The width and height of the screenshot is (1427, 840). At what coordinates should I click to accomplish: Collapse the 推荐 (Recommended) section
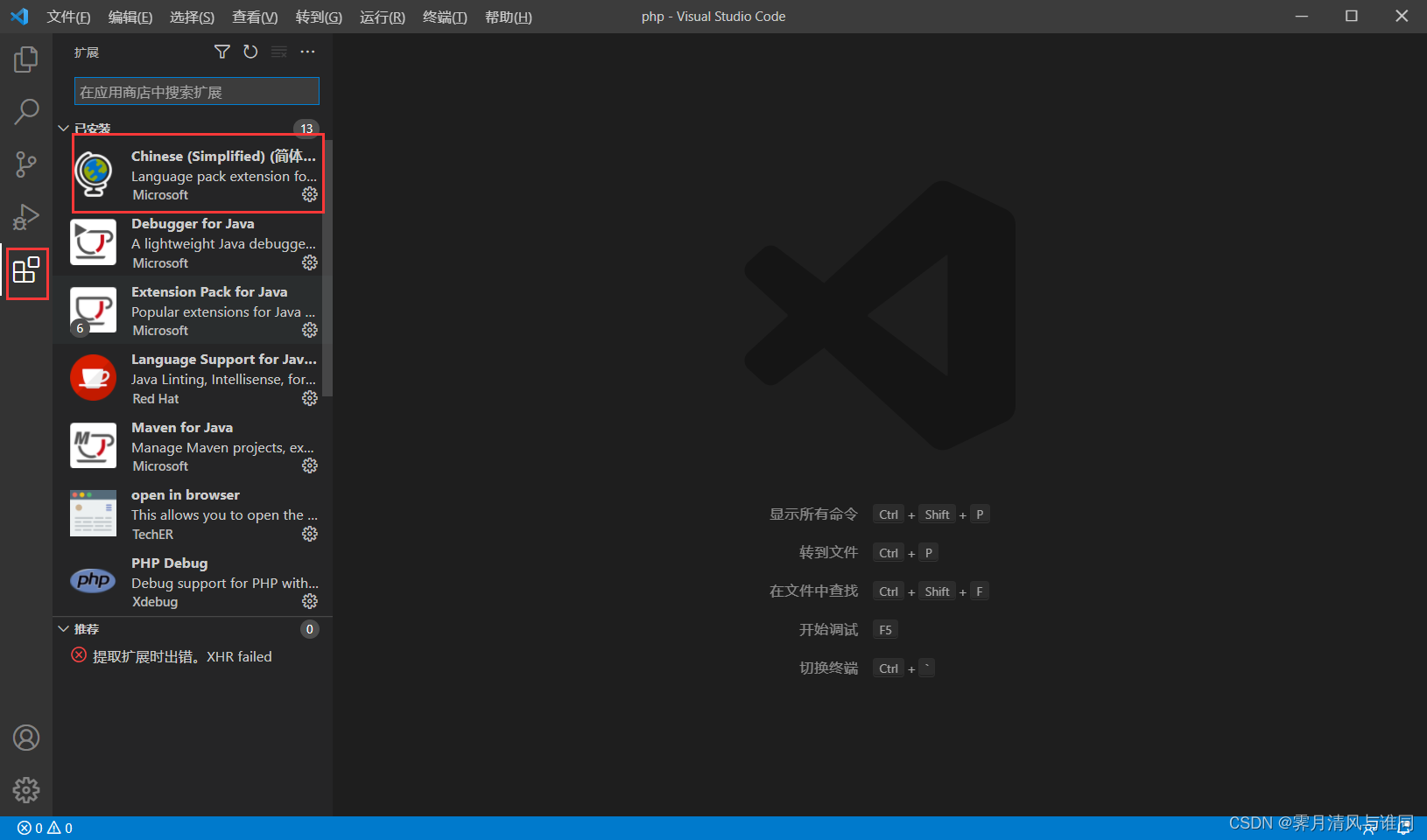tap(63, 629)
